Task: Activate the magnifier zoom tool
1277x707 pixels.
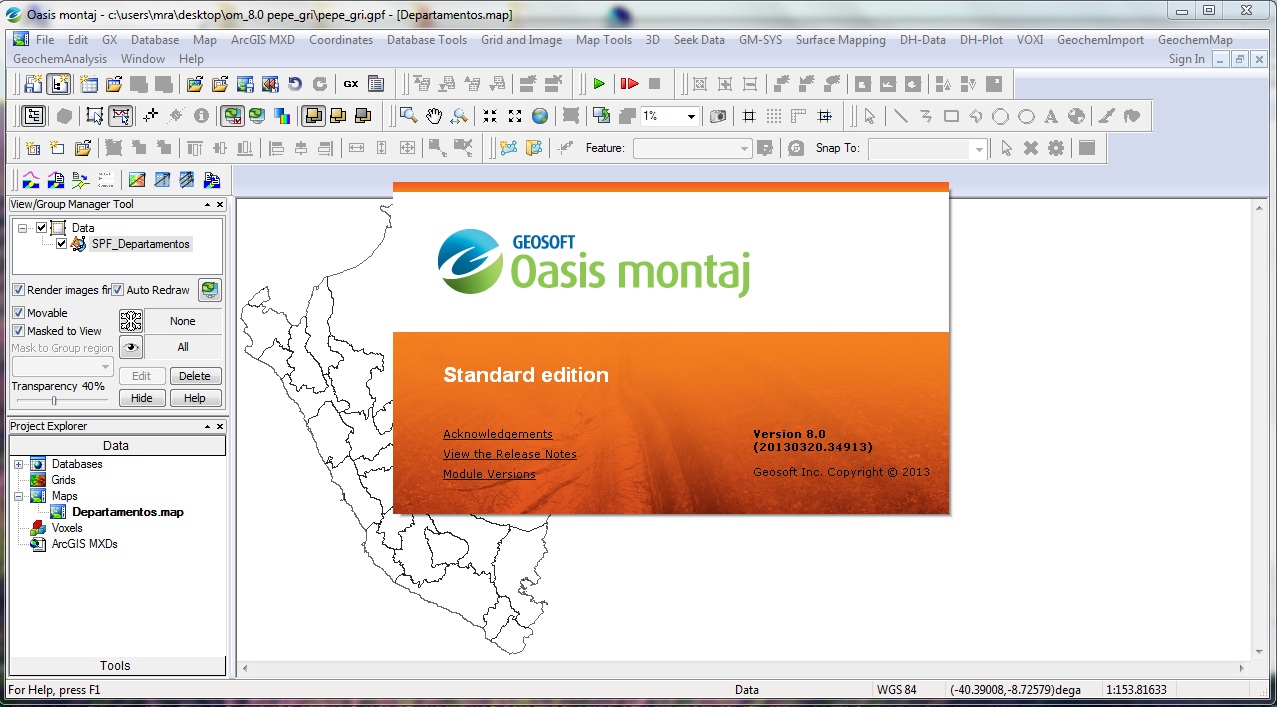Action: (x=408, y=116)
